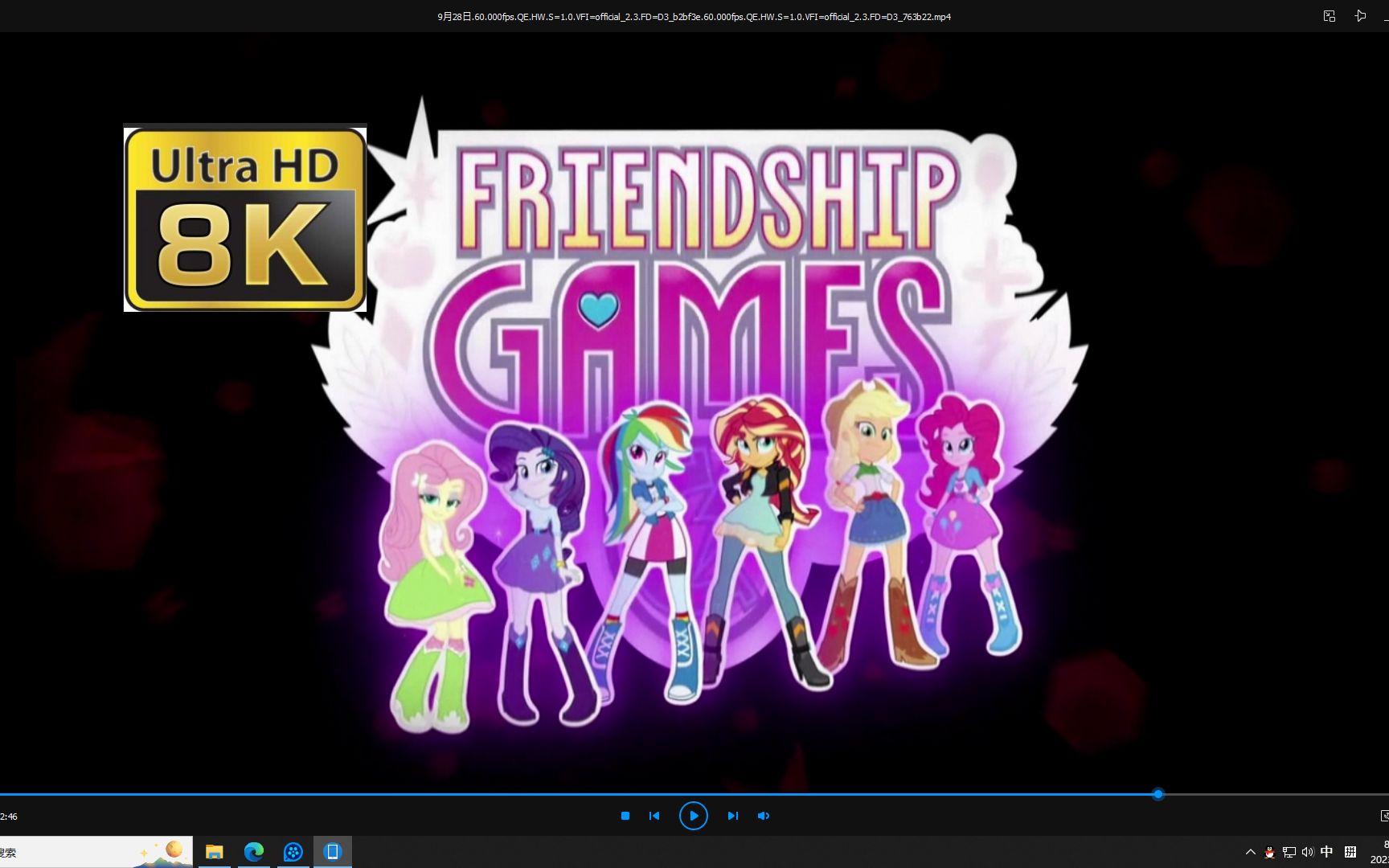Screen dimensions: 1389x868
Task: Click the taskbar search box
Action: (x=96, y=852)
